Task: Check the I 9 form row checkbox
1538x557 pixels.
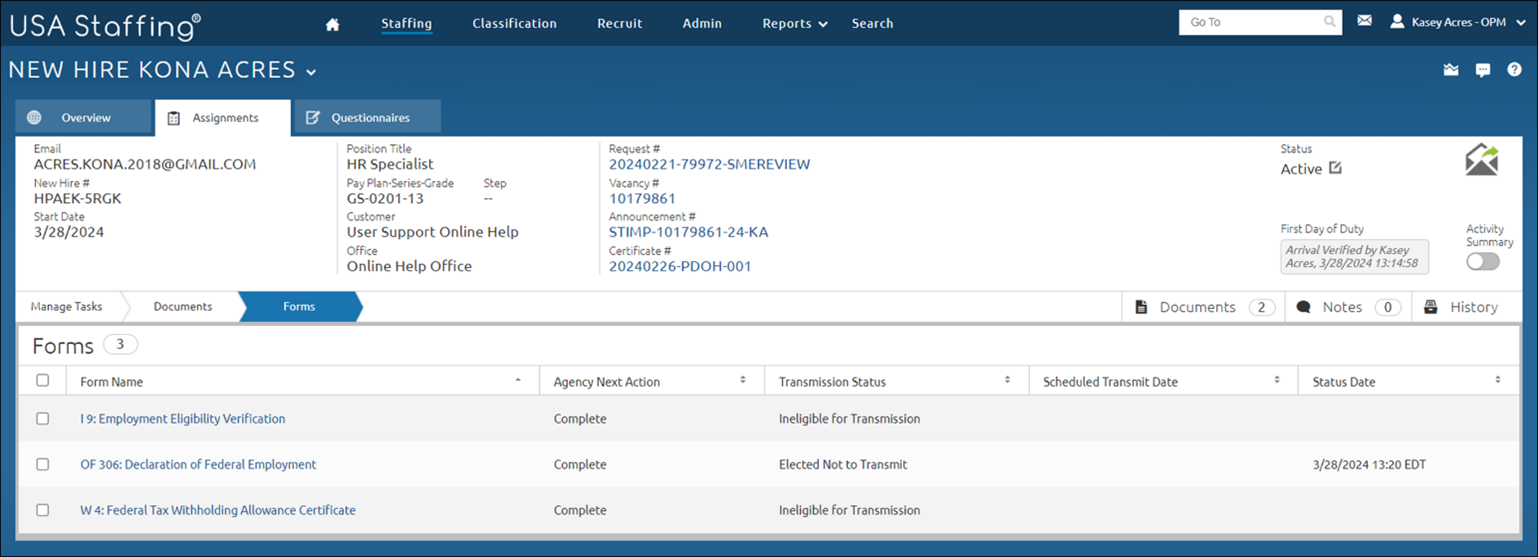Action: [x=42, y=419]
